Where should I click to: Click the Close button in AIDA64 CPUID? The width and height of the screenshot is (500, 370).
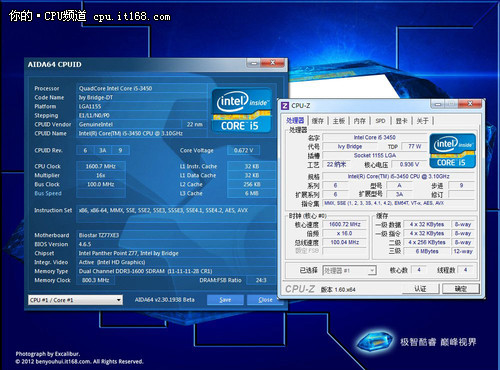[x=265, y=300]
